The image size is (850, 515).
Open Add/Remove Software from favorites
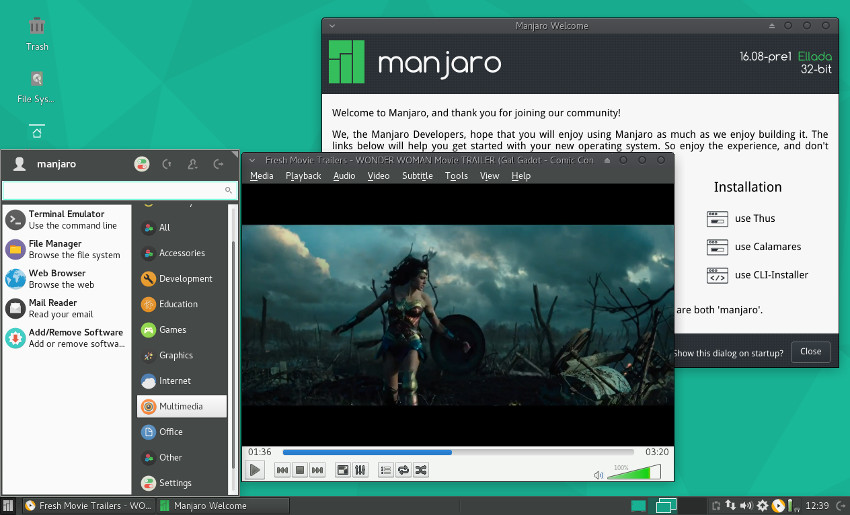(x=67, y=338)
